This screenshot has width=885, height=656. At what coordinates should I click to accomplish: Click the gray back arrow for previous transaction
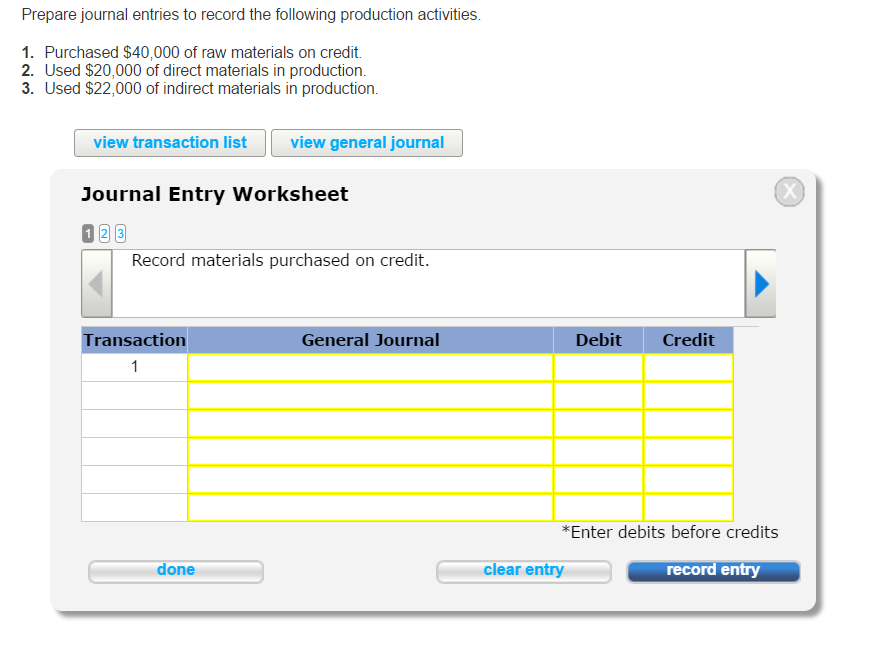96,282
